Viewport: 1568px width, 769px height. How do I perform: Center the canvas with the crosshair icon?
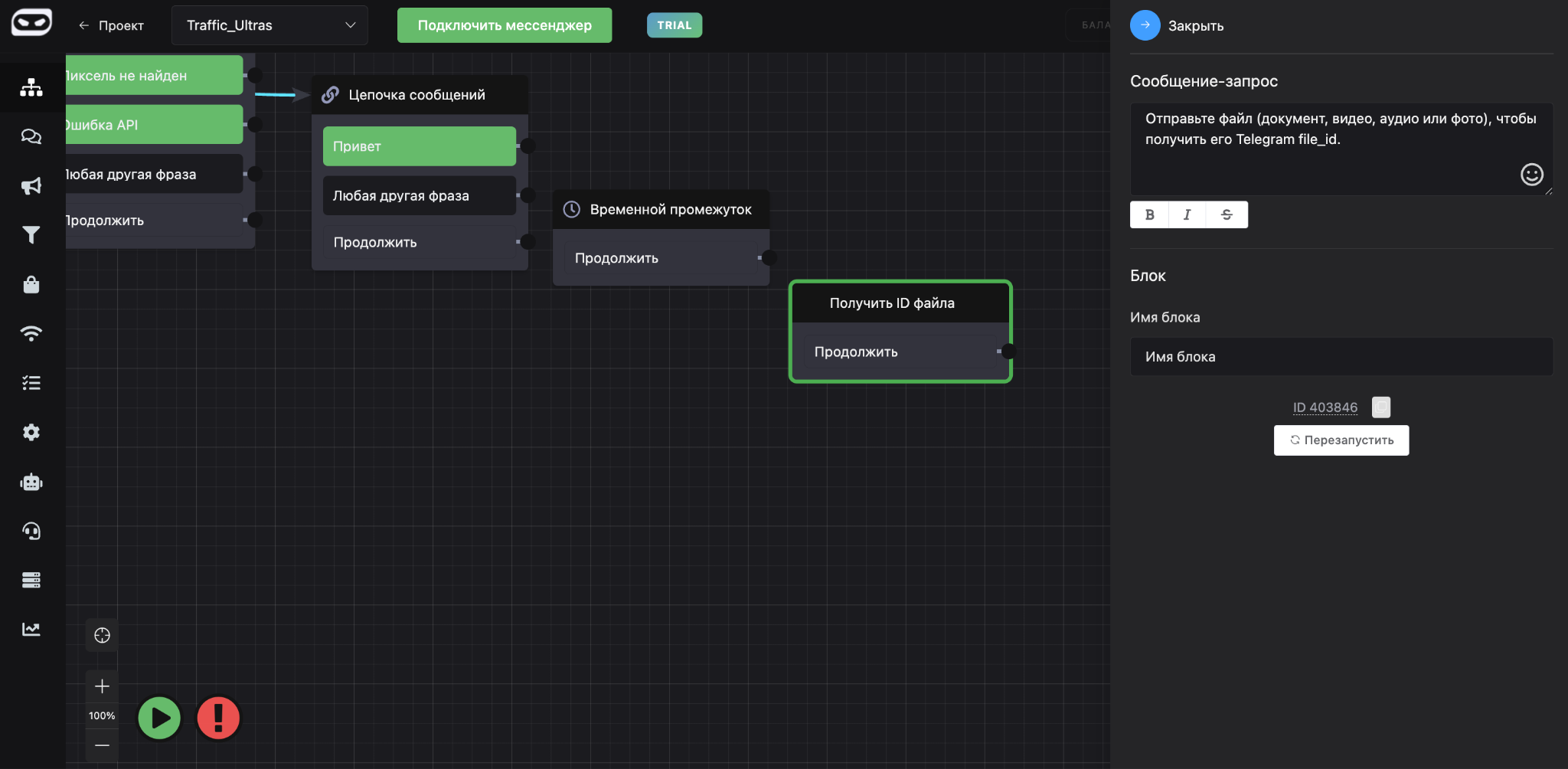pyautogui.click(x=102, y=636)
